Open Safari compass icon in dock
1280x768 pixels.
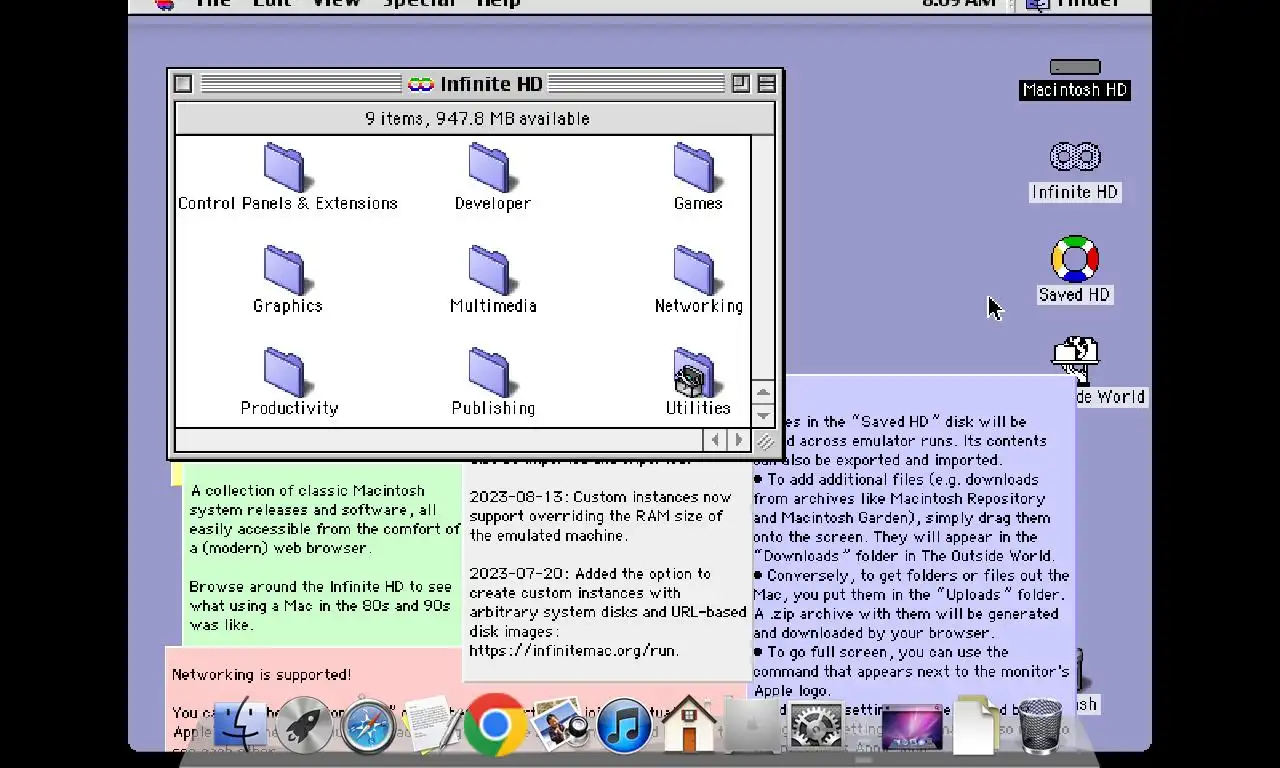click(368, 726)
